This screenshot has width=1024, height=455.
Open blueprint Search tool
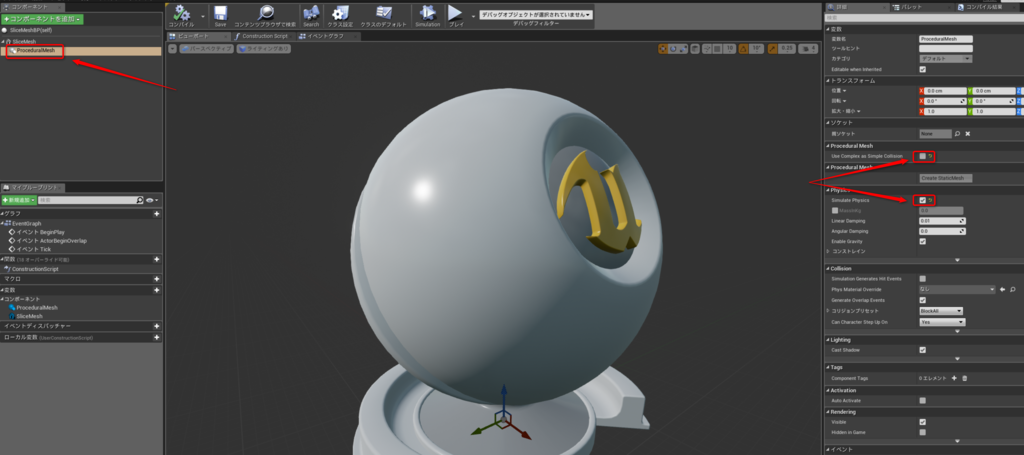tap(311, 15)
